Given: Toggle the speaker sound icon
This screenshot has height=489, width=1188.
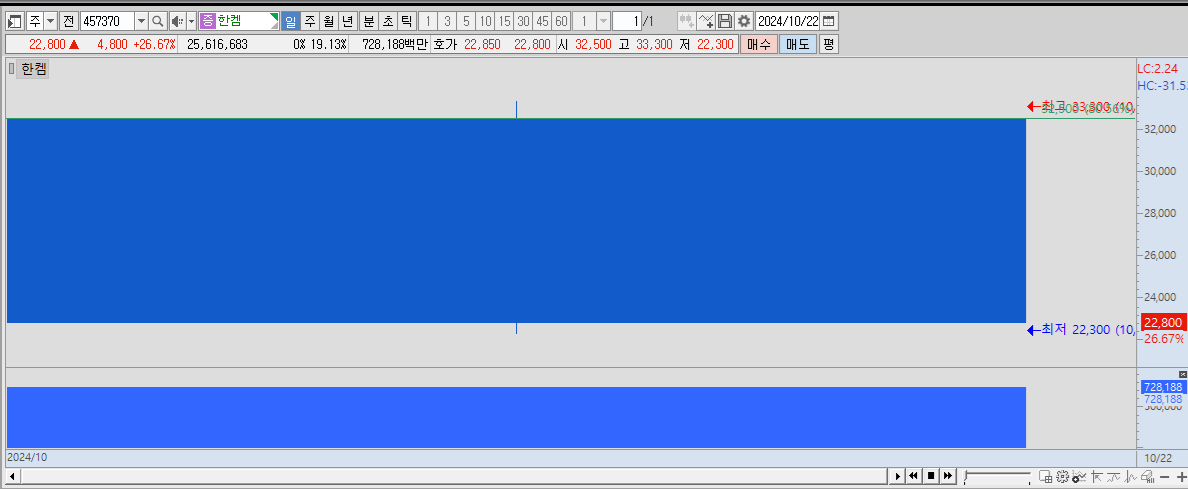Looking at the screenshot, I should point(177,21).
